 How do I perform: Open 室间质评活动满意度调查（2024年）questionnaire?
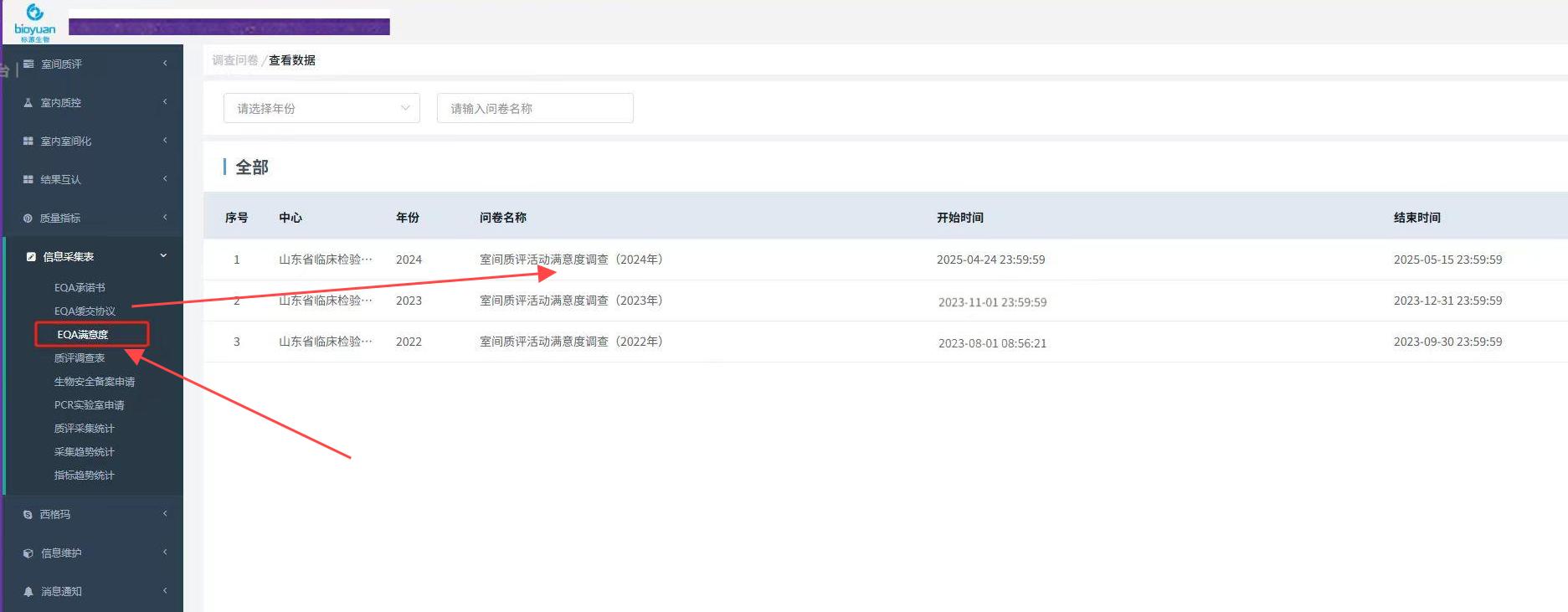pyautogui.click(x=571, y=260)
